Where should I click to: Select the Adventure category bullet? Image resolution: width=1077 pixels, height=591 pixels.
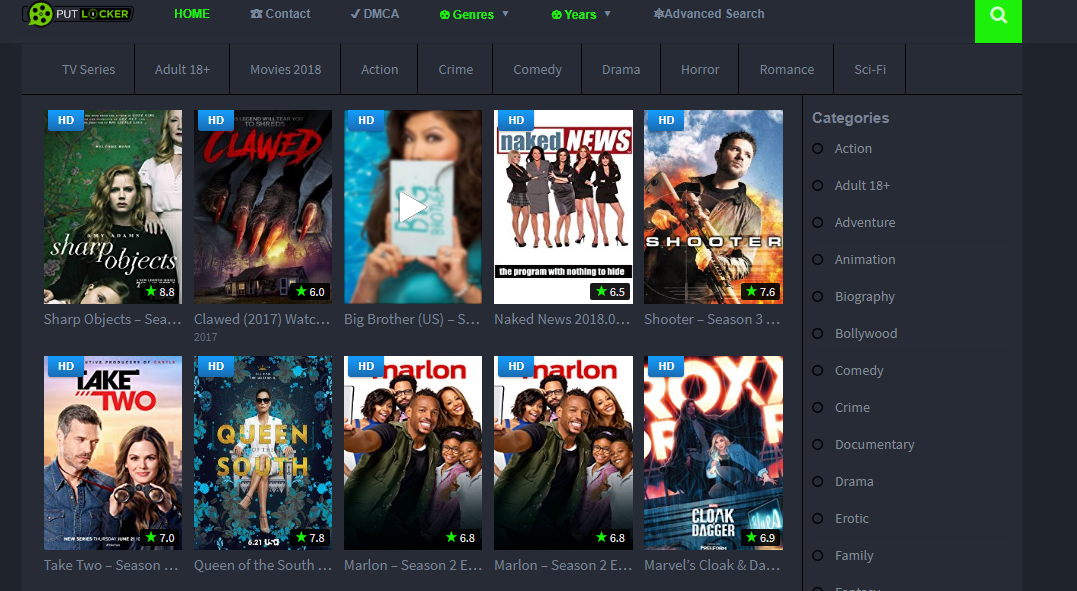click(817, 223)
